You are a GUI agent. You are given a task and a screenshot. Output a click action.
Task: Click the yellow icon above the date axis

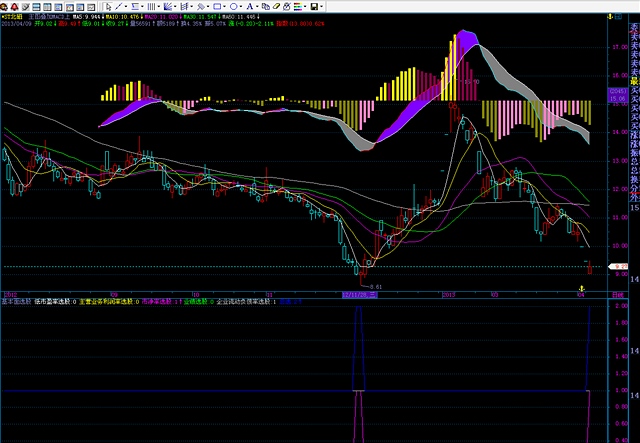(582, 289)
